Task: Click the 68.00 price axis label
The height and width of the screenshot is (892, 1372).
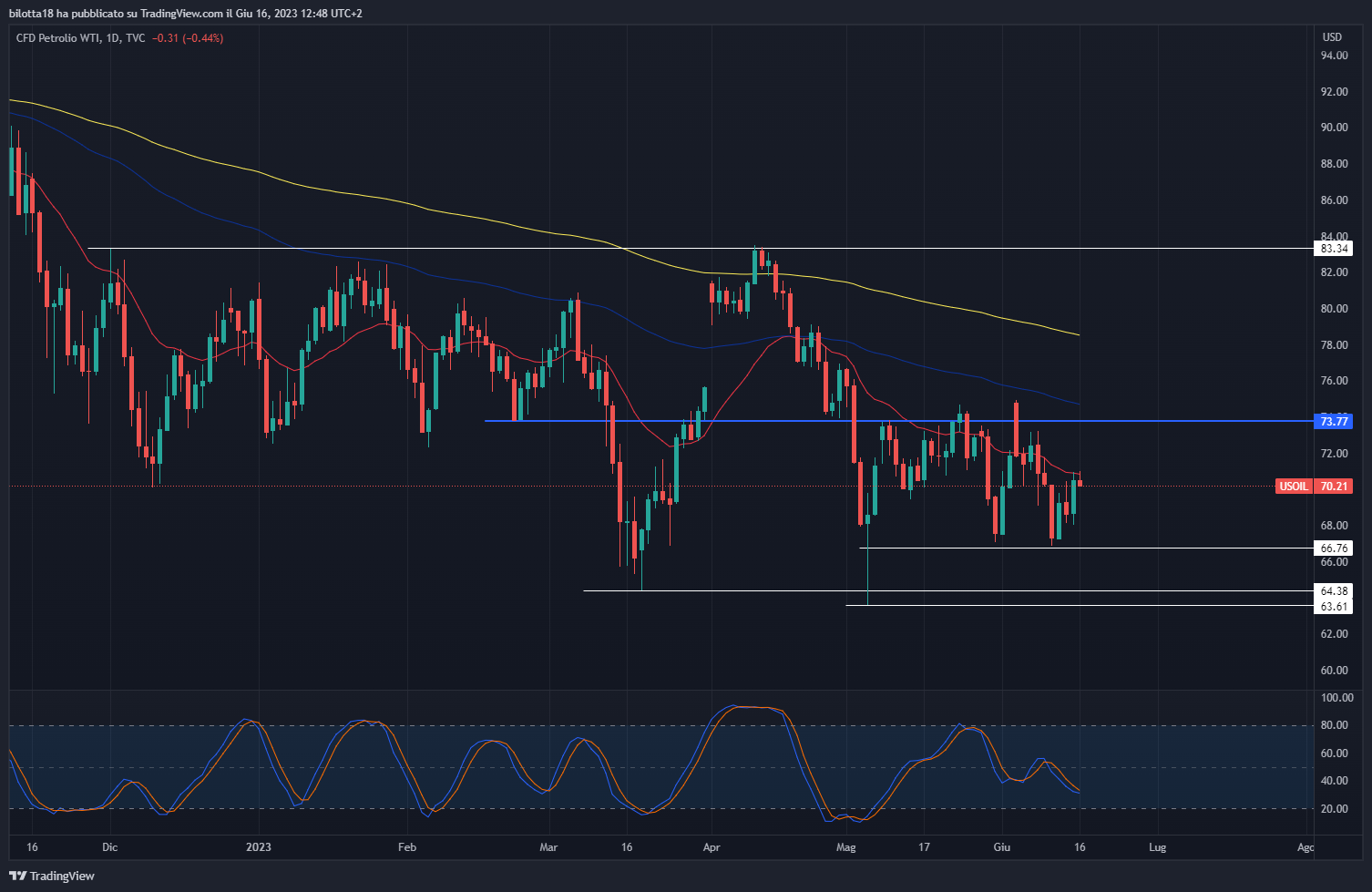Action: pos(1335,526)
